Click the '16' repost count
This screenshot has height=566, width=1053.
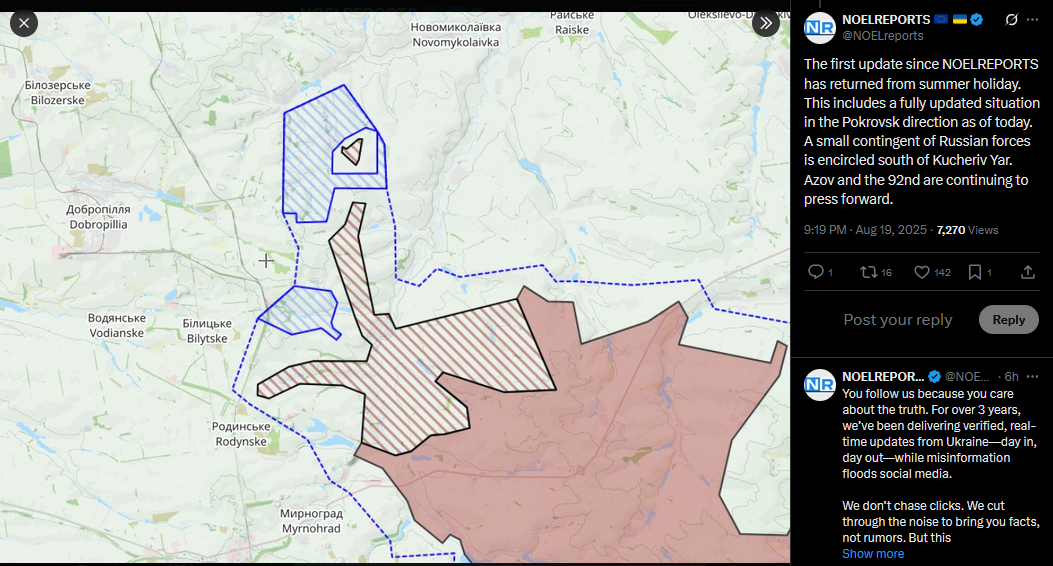coord(886,273)
